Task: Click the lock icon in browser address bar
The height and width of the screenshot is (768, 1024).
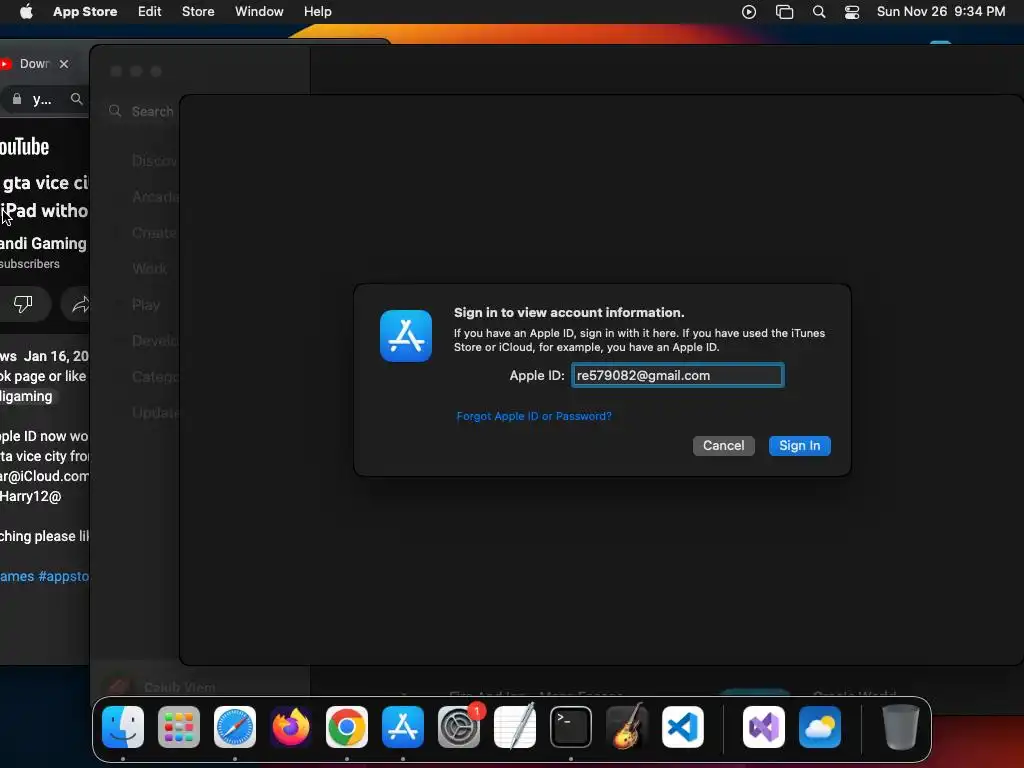Action: click(17, 99)
